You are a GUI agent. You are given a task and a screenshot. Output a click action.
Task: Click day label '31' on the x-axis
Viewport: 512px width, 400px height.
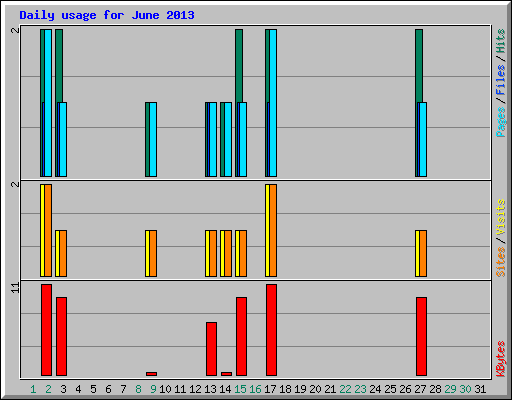pyautogui.click(x=480, y=389)
